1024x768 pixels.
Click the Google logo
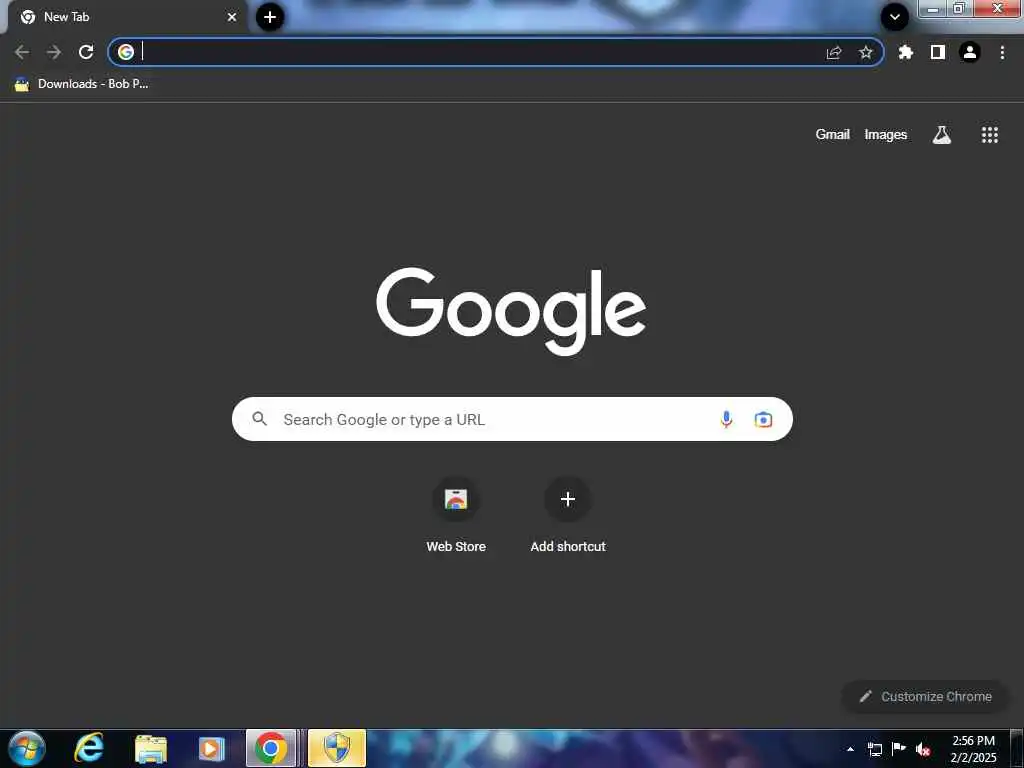511,311
